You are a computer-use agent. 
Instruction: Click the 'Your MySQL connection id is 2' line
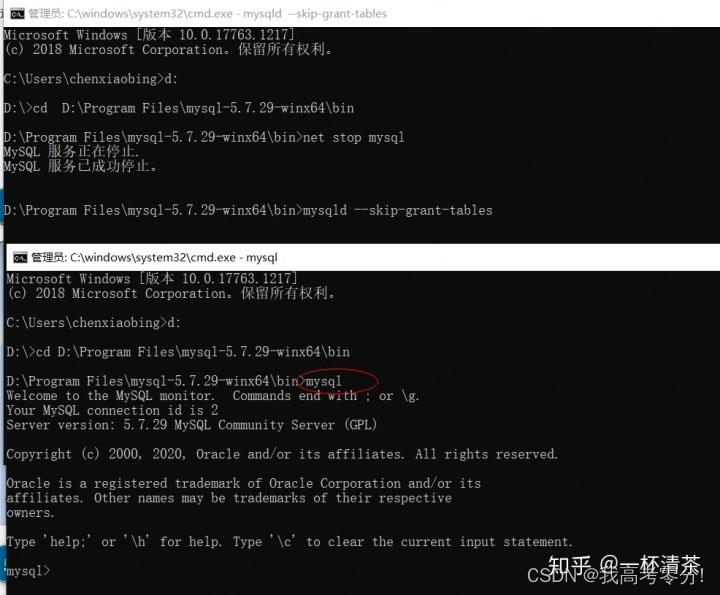click(112, 410)
